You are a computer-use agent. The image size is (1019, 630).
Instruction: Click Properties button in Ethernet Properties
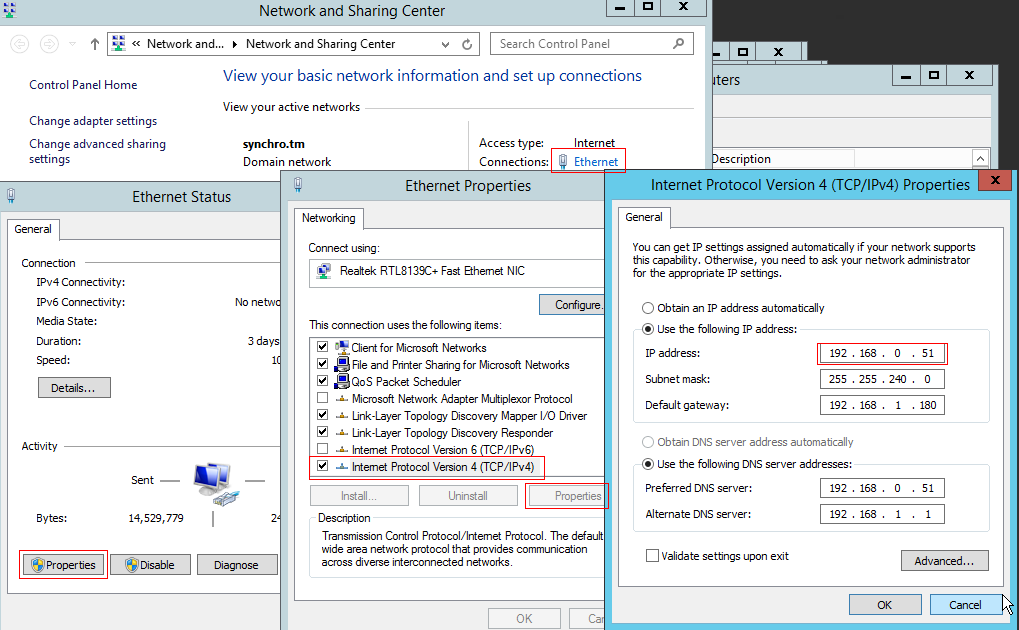(567, 495)
